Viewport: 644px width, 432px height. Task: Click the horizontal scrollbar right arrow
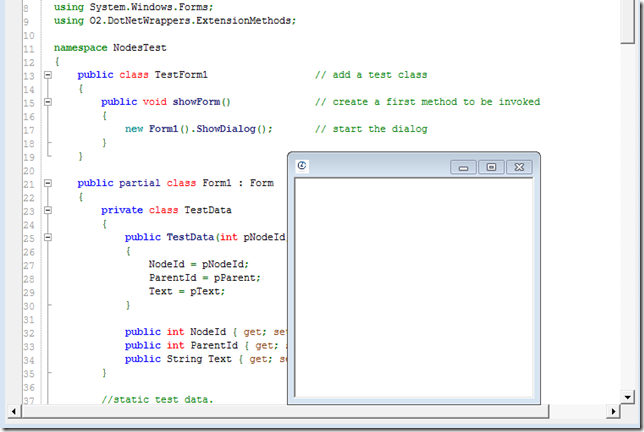tap(613, 411)
